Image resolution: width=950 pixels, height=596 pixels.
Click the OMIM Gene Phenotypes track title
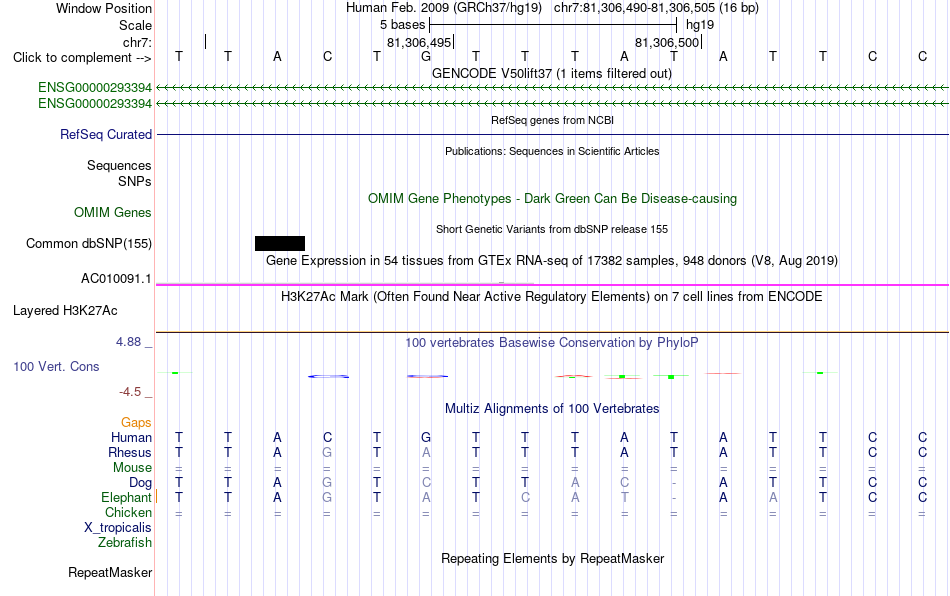[x=552, y=199]
